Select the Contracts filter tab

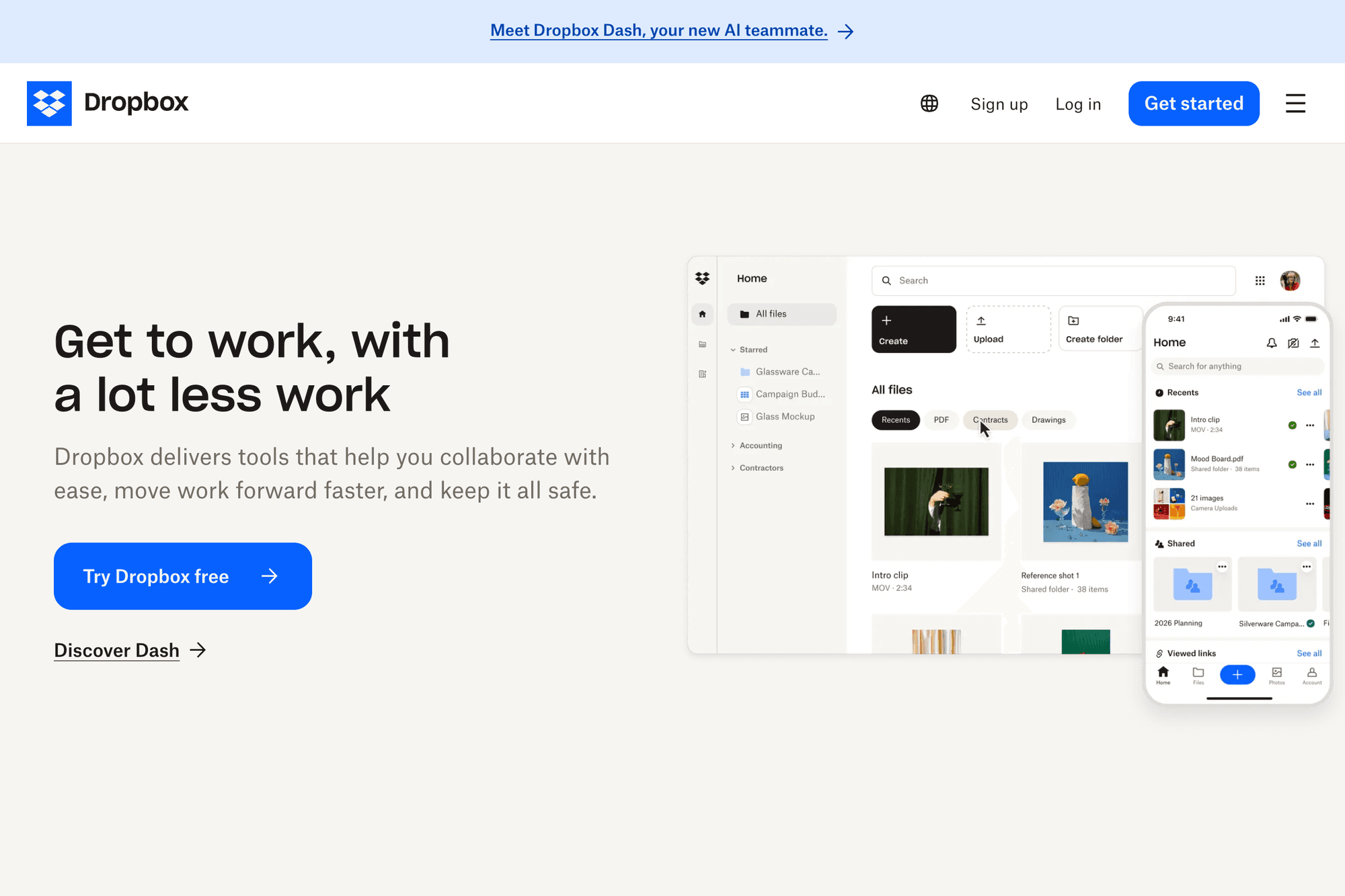pos(990,420)
